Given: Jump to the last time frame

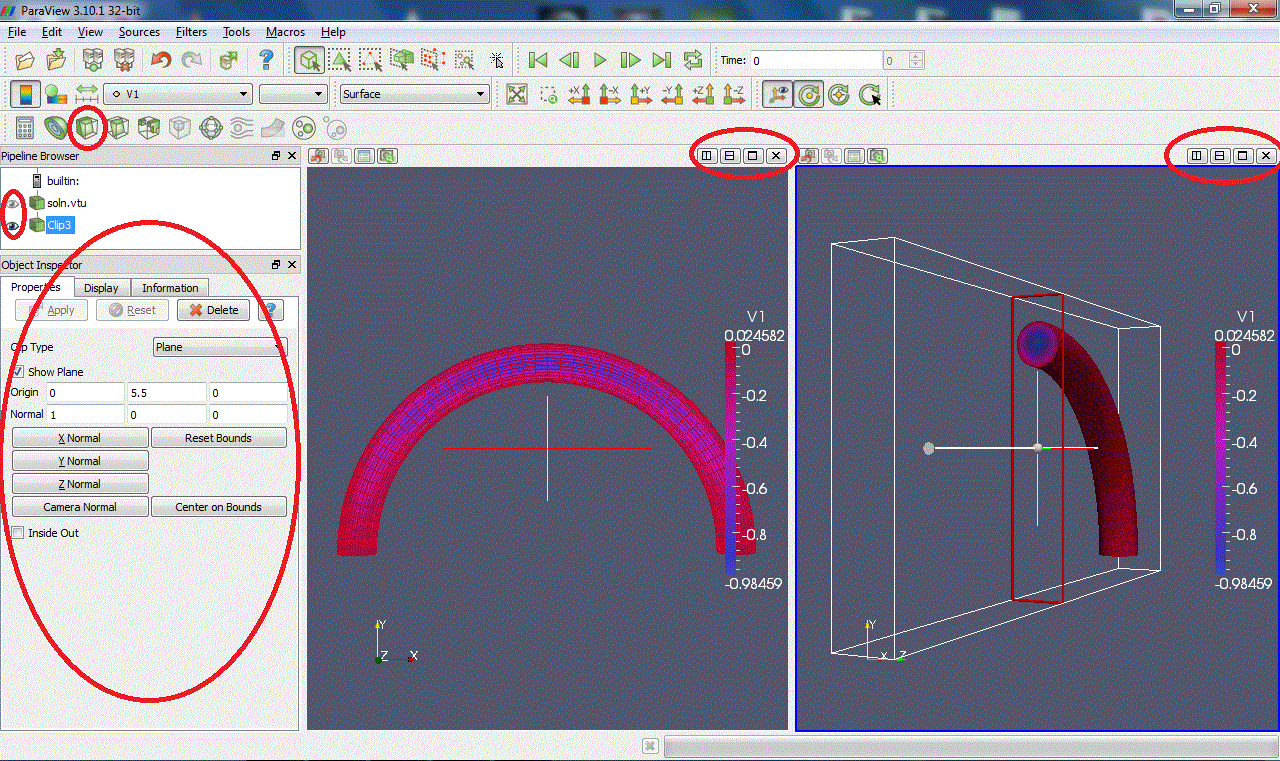Looking at the screenshot, I should tap(662, 60).
